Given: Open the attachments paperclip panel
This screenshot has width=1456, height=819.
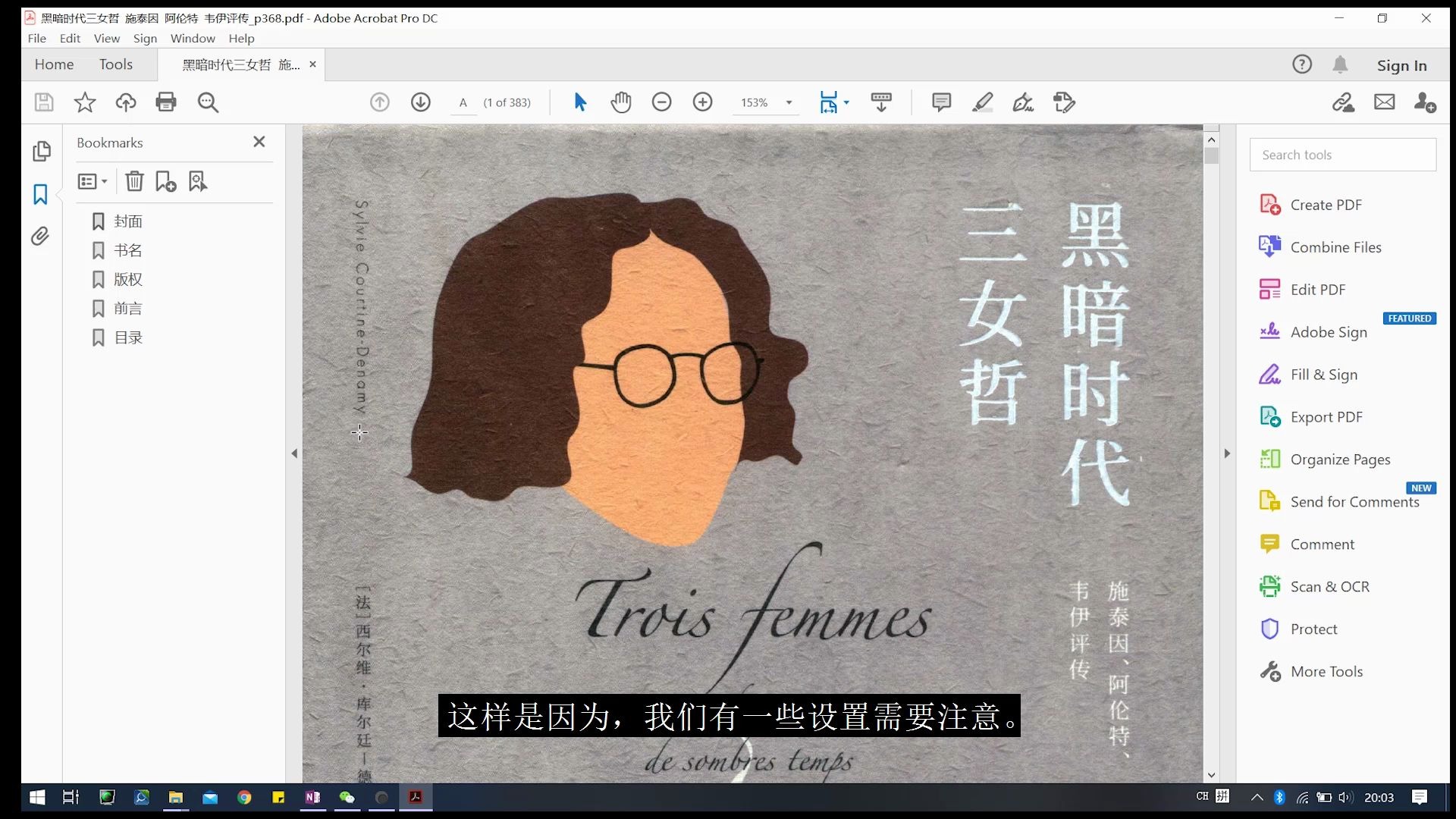Looking at the screenshot, I should point(40,237).
